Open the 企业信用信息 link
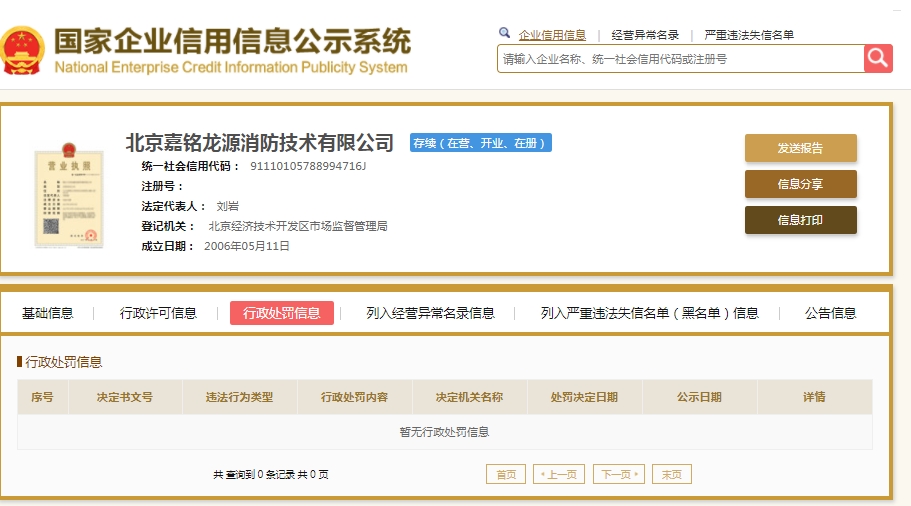911x506 pixels. pos(552,35)
